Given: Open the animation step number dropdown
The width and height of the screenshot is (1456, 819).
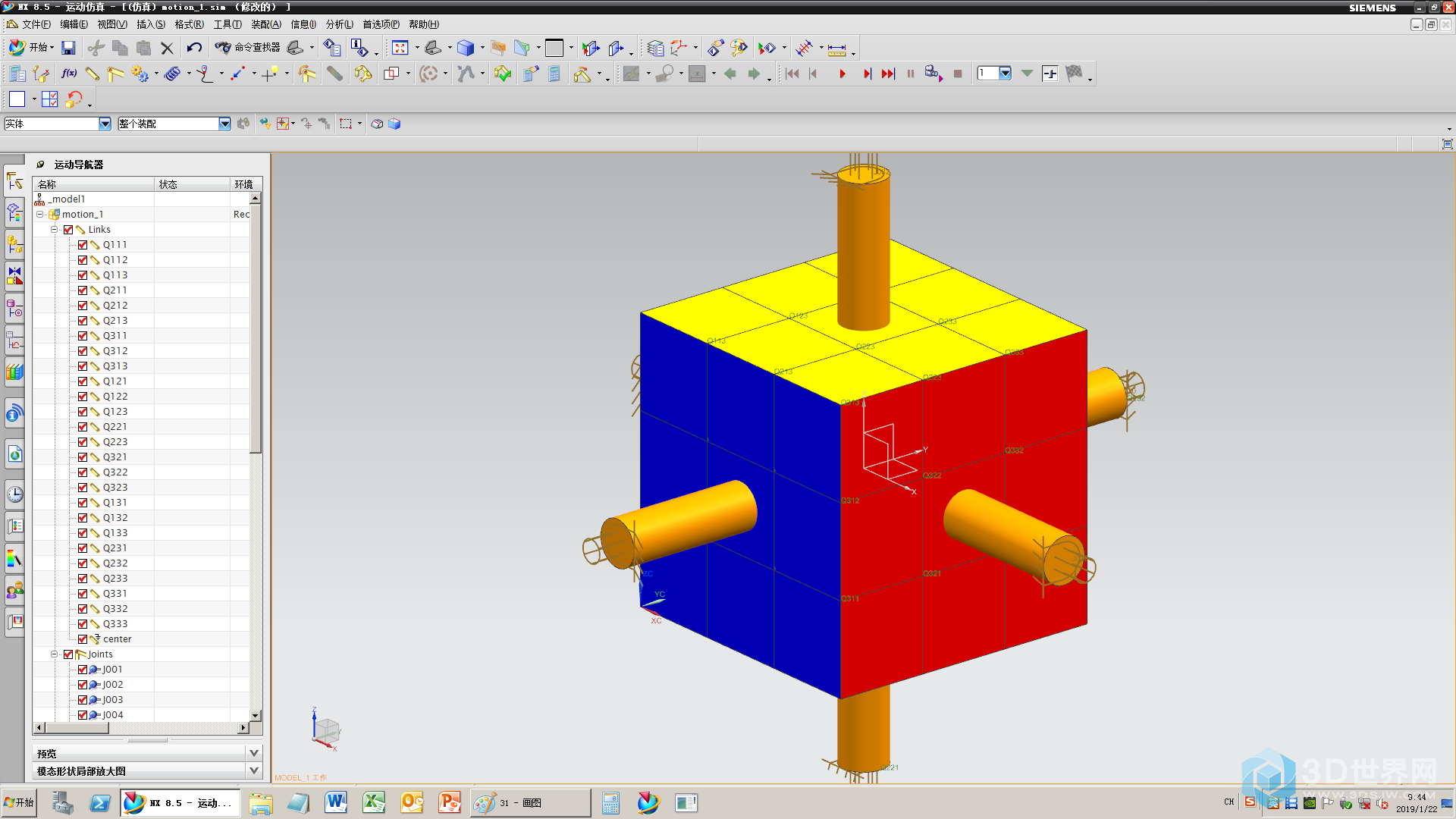Looking at the screenshot, I should pyautogui.click(x=1005, y=73).
